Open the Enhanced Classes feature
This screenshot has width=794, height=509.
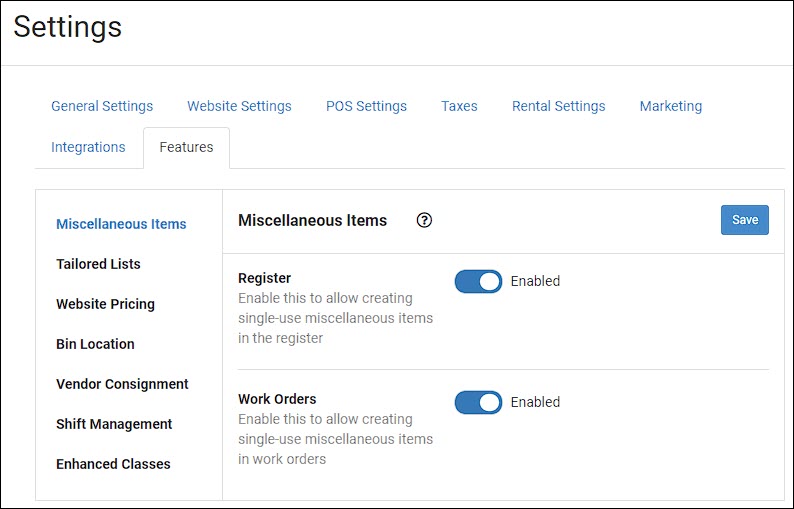(113, 464)
